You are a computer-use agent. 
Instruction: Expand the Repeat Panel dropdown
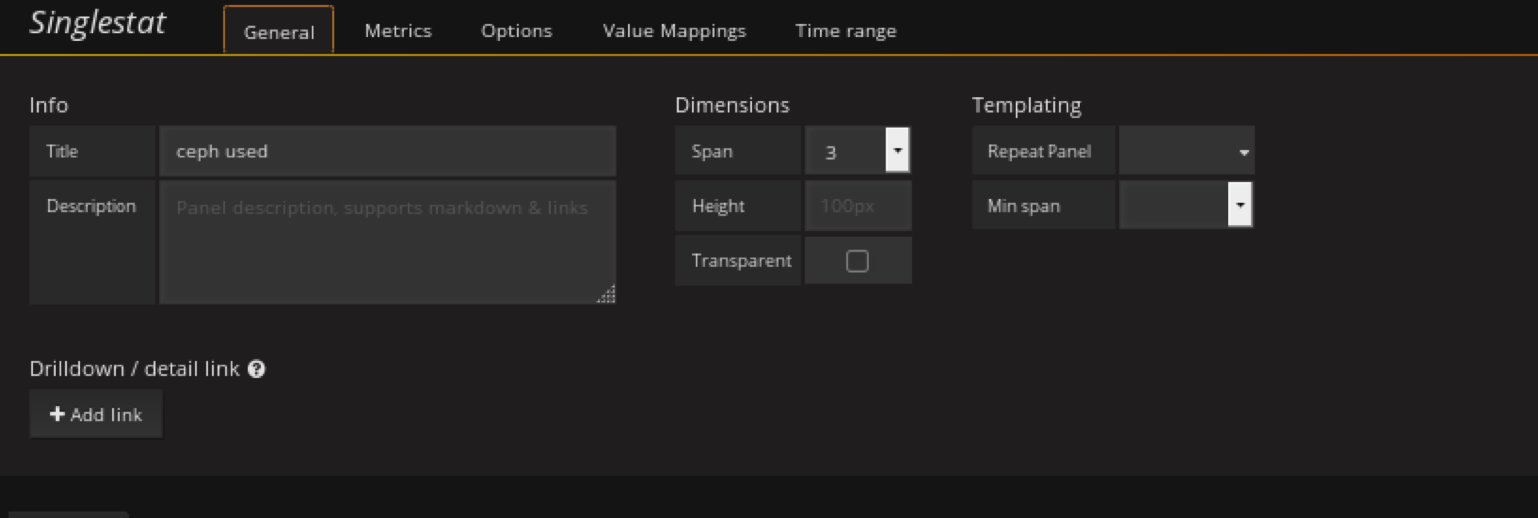click(1186, 151)
